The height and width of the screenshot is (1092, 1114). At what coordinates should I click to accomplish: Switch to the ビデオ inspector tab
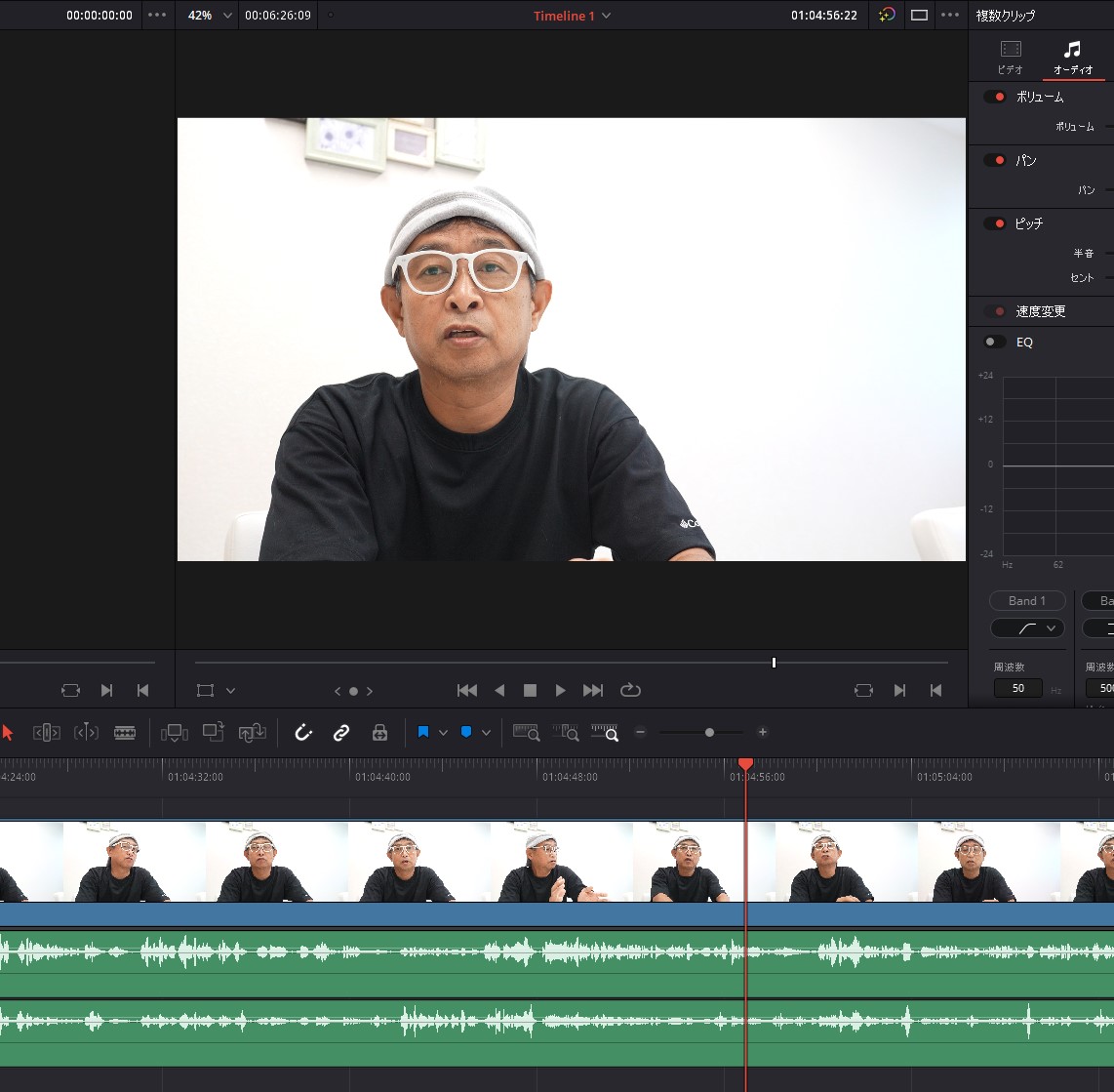pos(1011,57)
